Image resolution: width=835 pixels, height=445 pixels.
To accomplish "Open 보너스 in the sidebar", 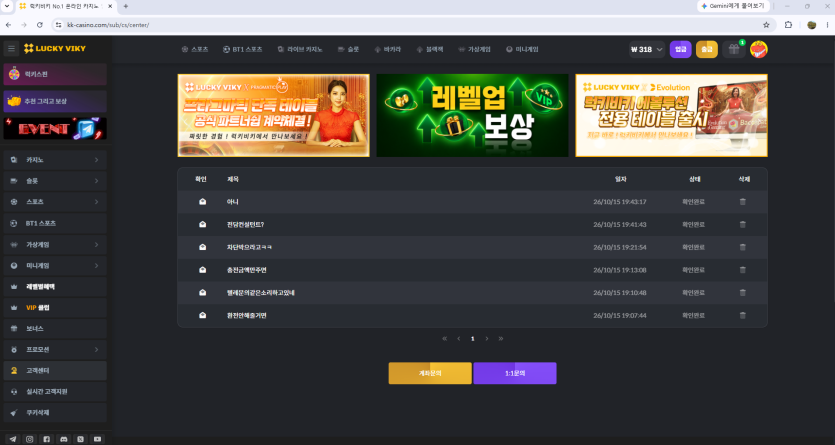I will tap(55, 328).
